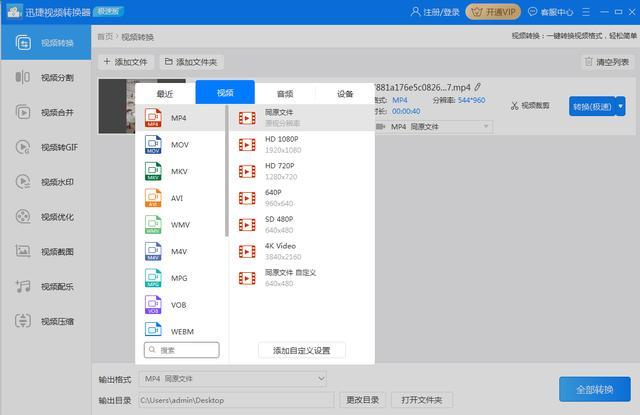The width and height of the screenshot is (640, 415).
Task: Open 视频分割 tool in sidebar
Action: (46, 78)
